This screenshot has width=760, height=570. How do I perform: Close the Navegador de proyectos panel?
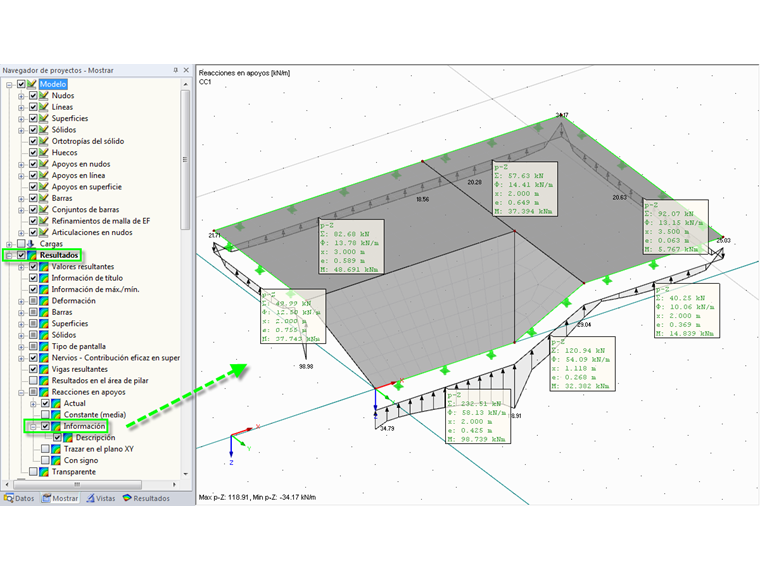coord(186,70)
